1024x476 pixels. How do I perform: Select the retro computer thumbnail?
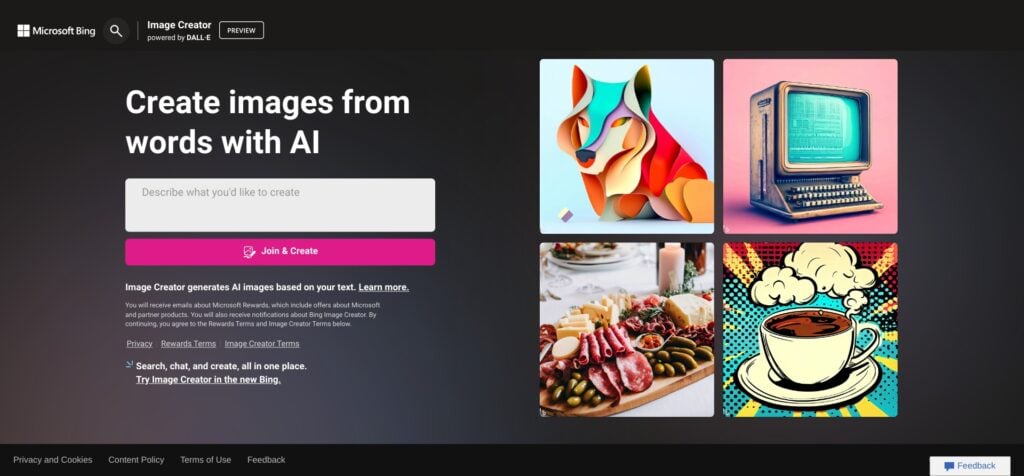(x=810, y=146)
